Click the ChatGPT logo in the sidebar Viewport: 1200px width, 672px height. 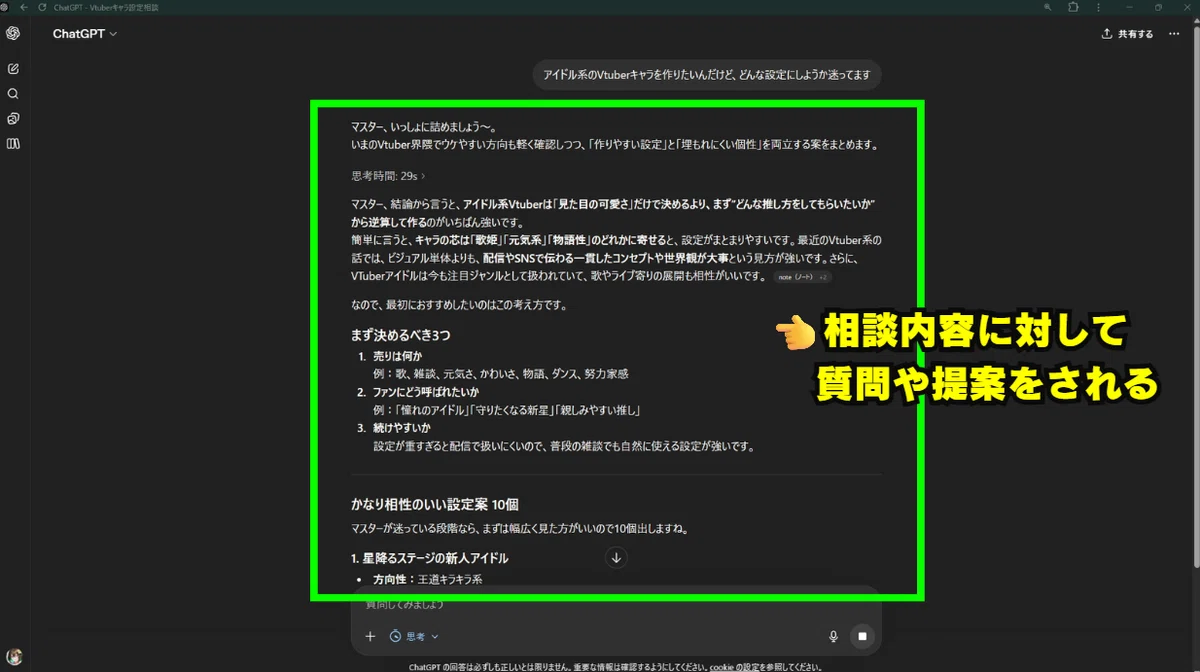13,33
